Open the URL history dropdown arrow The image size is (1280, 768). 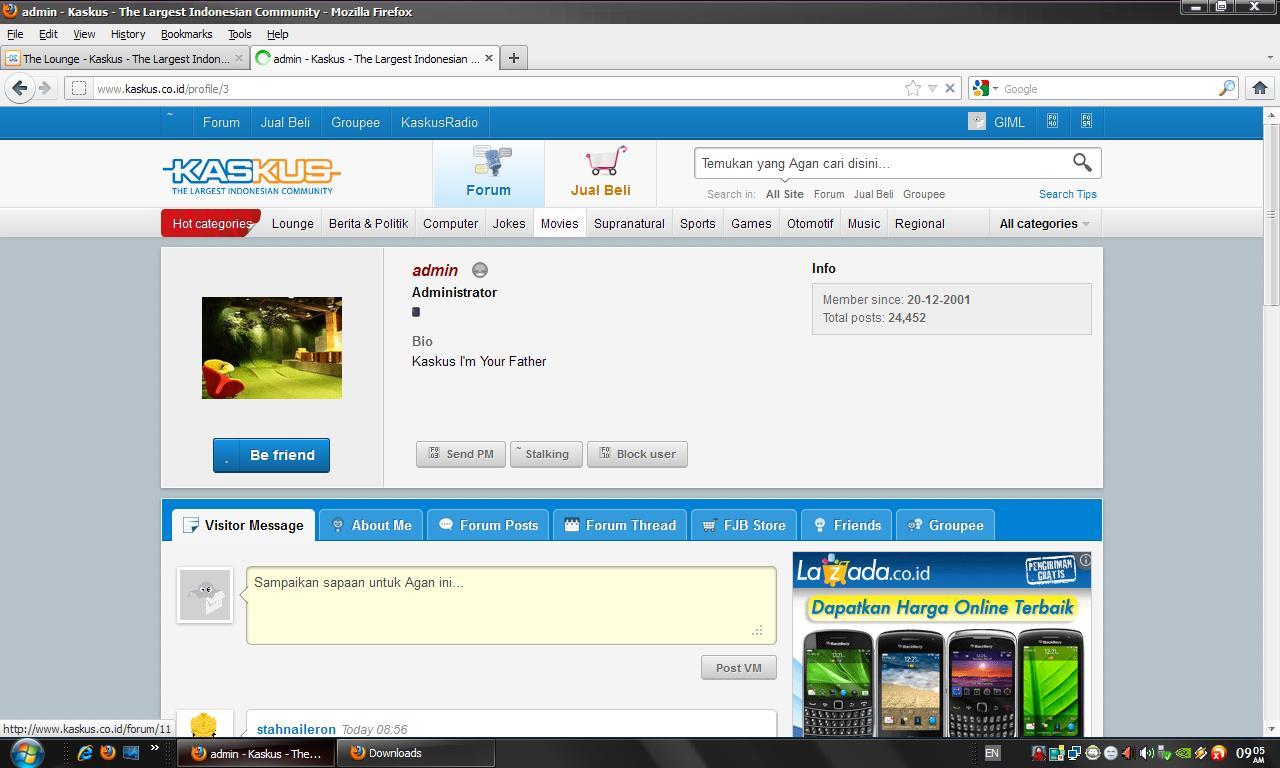[x=932, y=88]
